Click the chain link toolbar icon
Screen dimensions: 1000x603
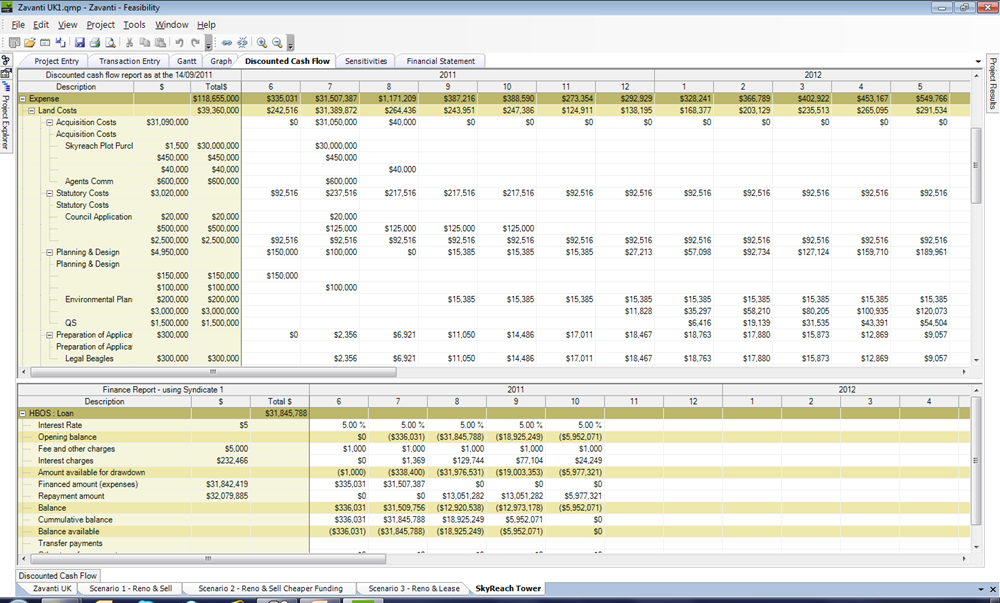tap(227, 43)
